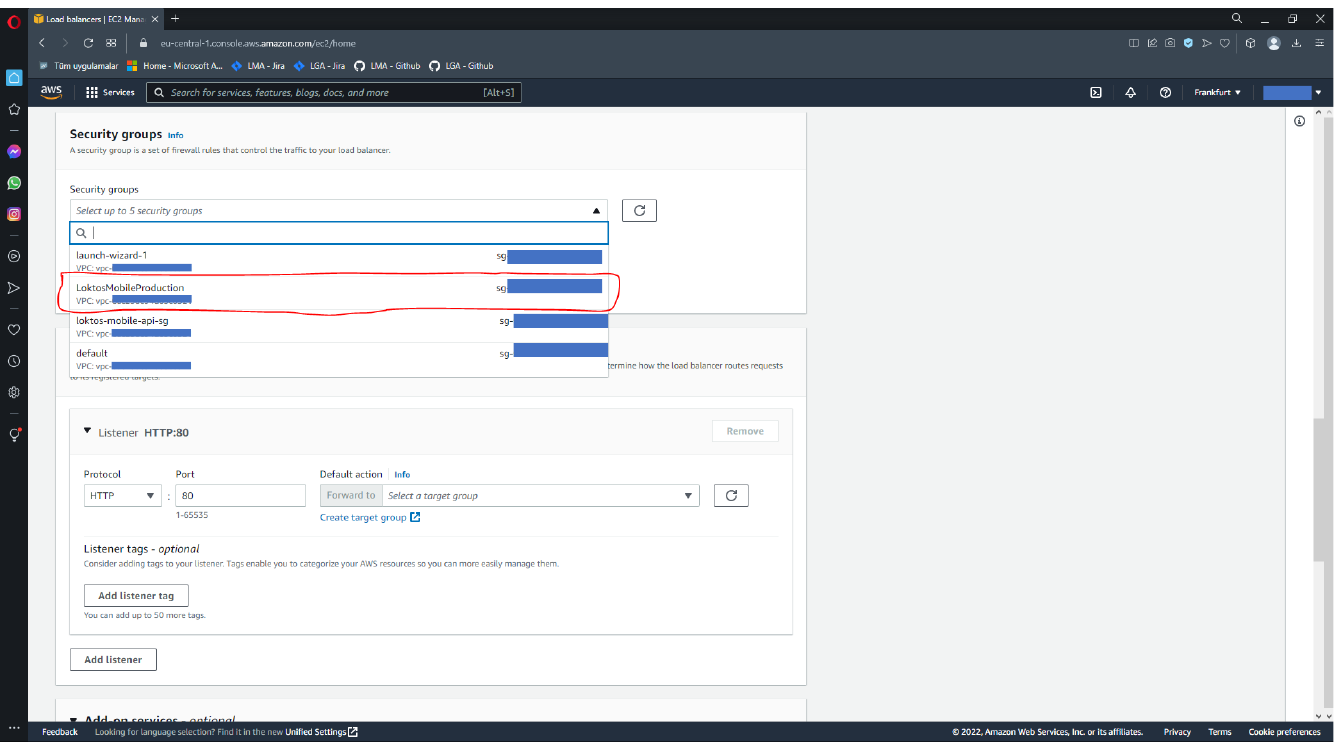Click the blue ad-blocker shield icon

(1189, 43)
